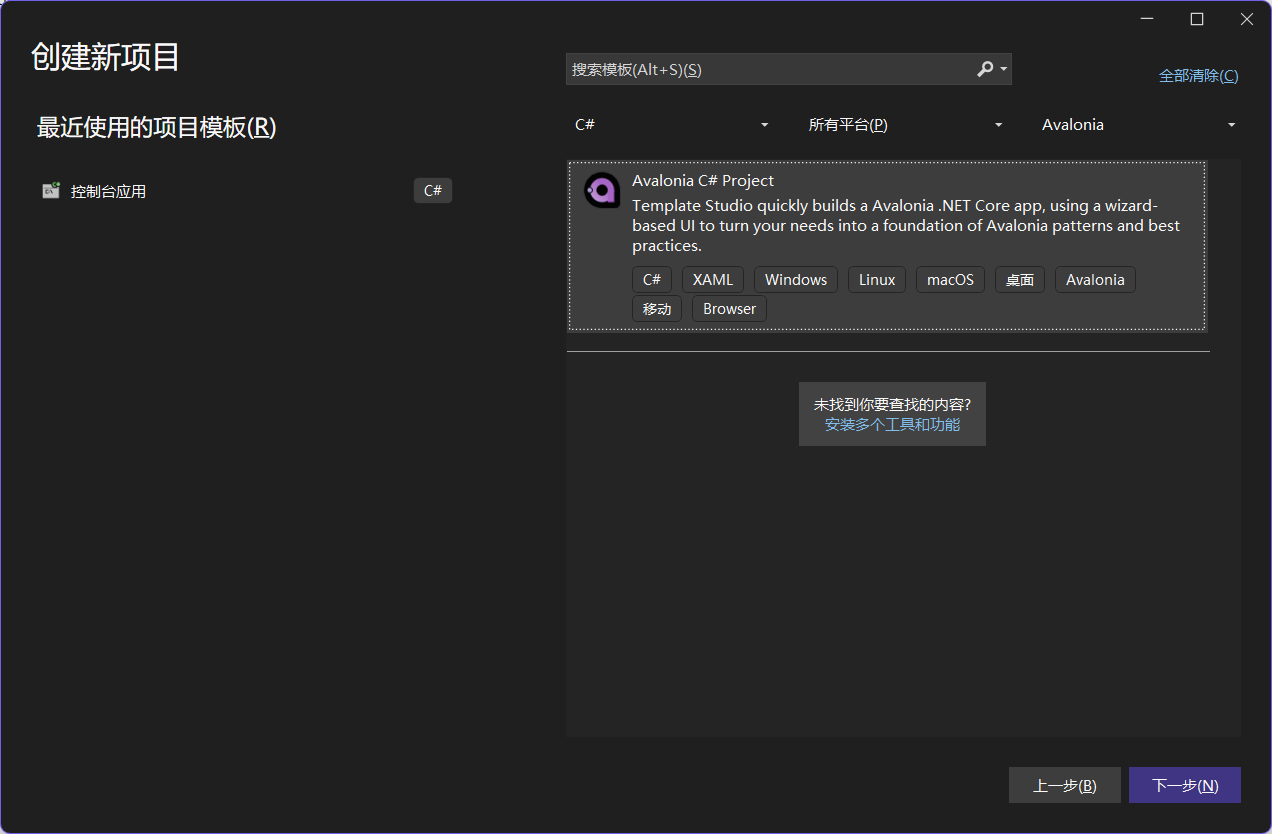Select the 控制台应用 recent template
The width and height of the screenshot is (1272, 834).
[248, 191]
